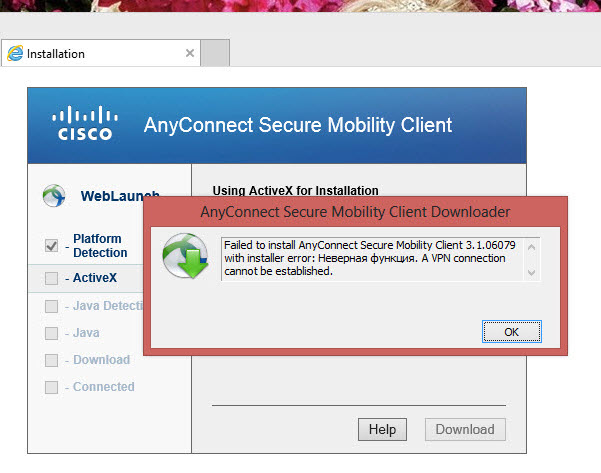Screen dimensions: 601x473
Task: Open the Help button
Action: [x=382, y=429]
